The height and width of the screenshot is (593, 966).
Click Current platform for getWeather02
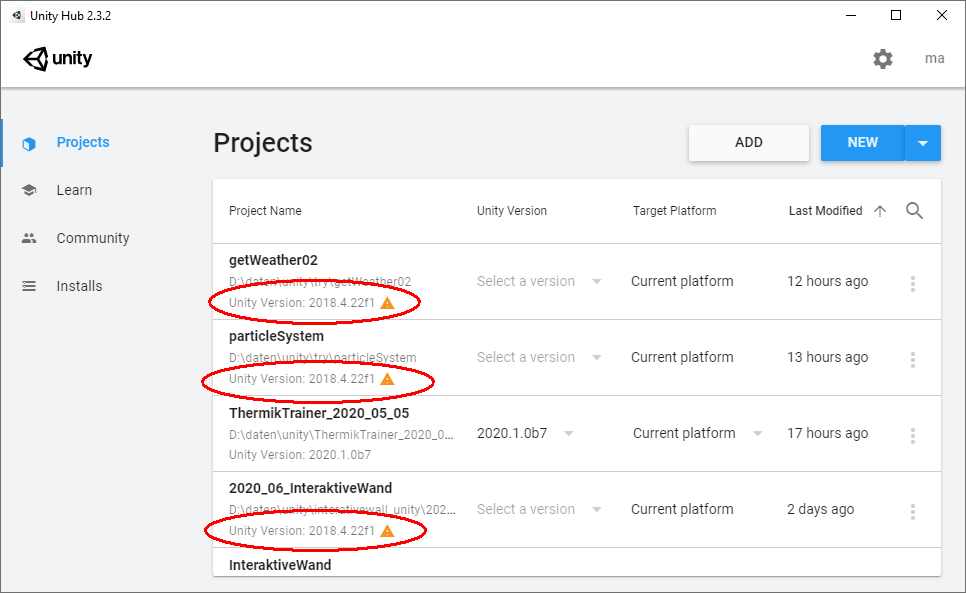682,281
